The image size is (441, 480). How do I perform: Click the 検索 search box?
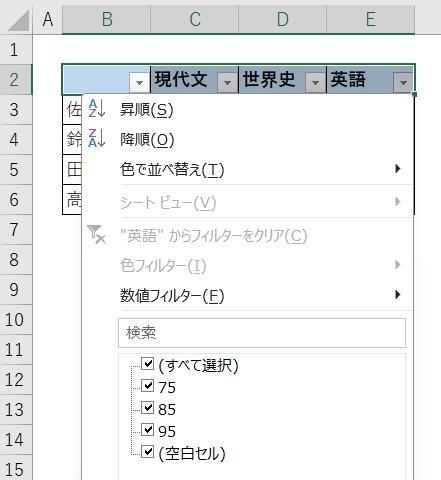tap(262, 333)
